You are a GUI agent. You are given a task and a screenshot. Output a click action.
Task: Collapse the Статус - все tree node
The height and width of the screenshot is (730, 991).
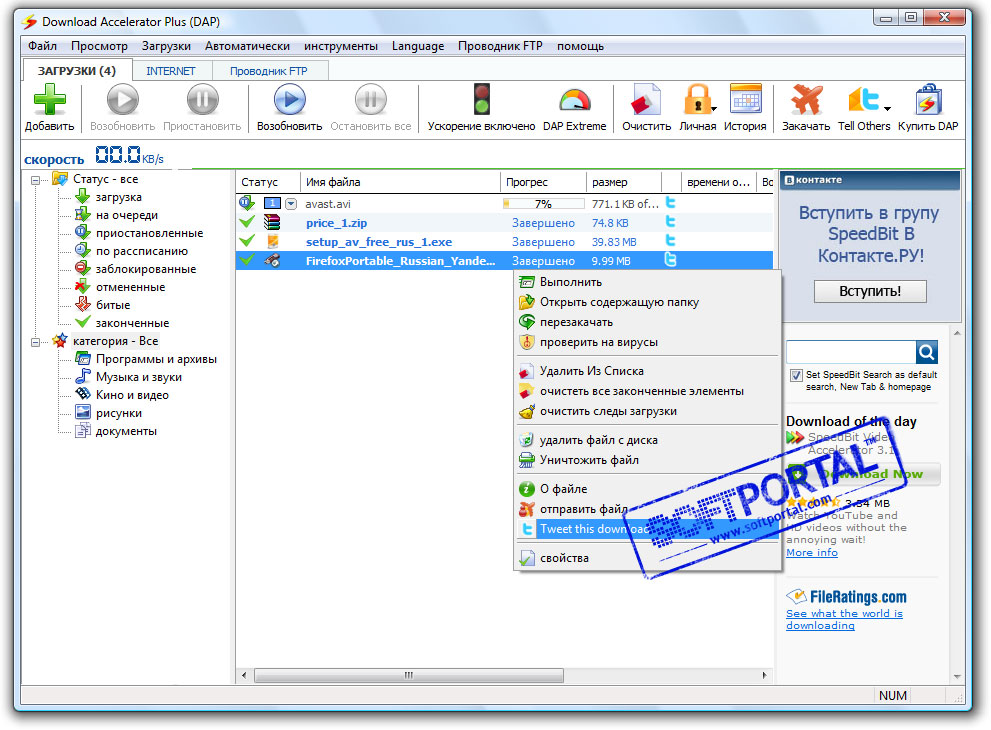click(x=35, y=179)
